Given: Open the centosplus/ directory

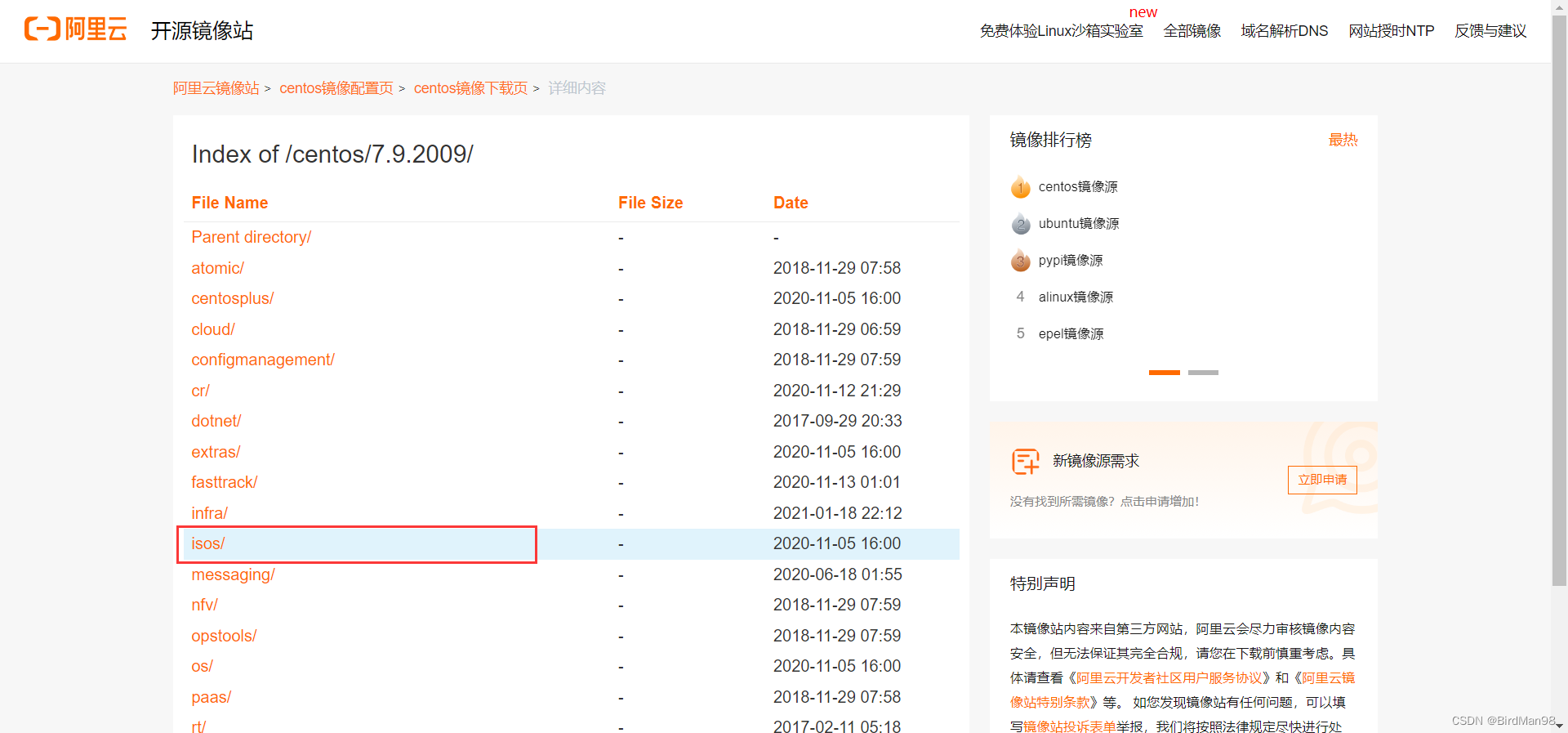Looking at the screenshot, I should [x=232, y=298].
